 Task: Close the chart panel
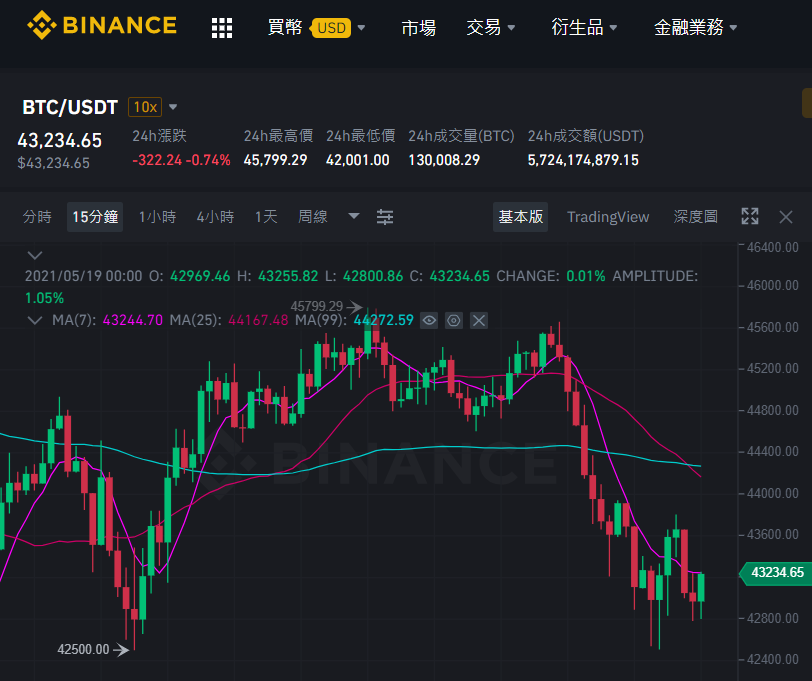pyautogui.click(x=786, y=217)
